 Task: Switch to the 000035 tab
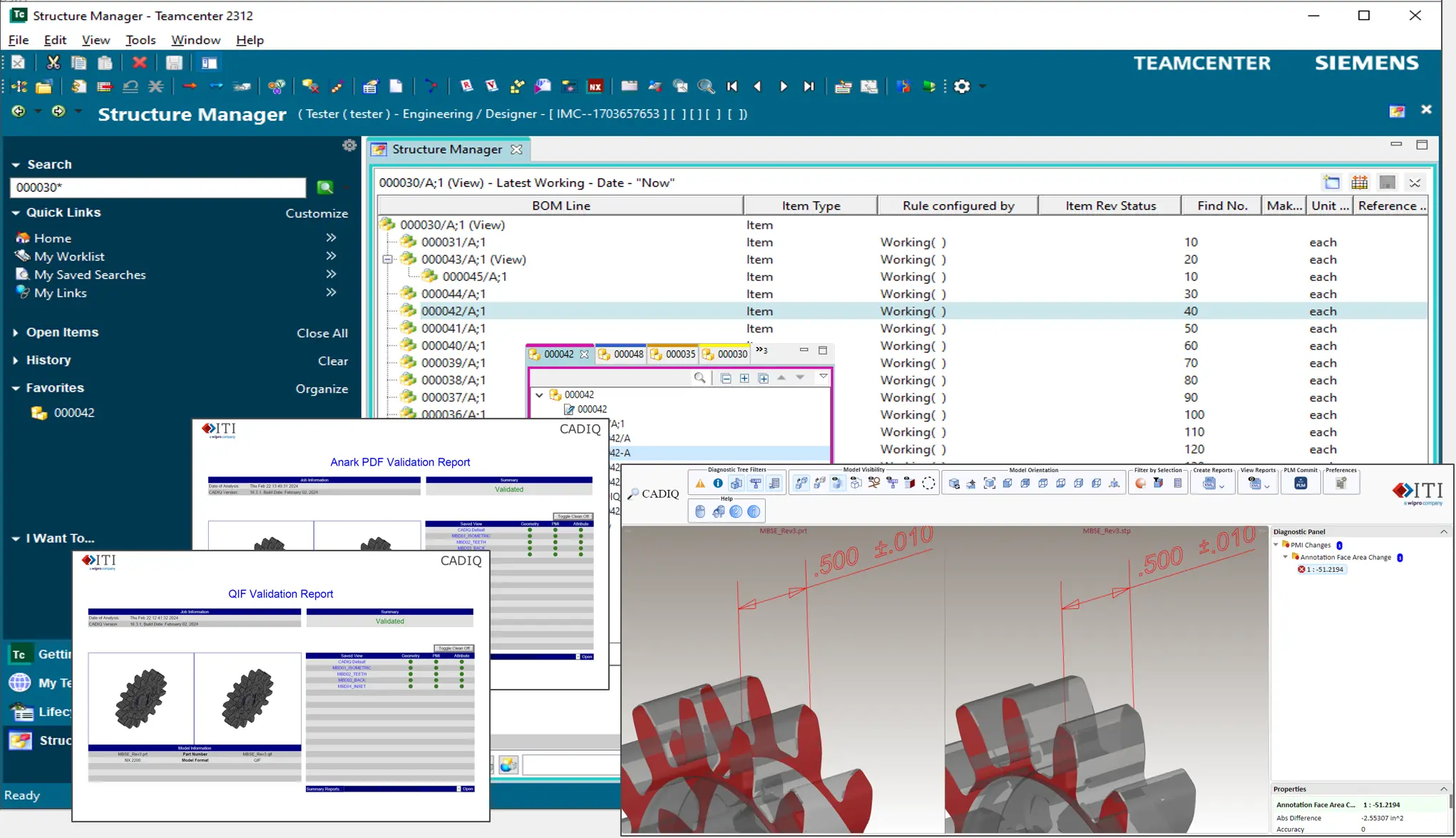coord(673,354)
